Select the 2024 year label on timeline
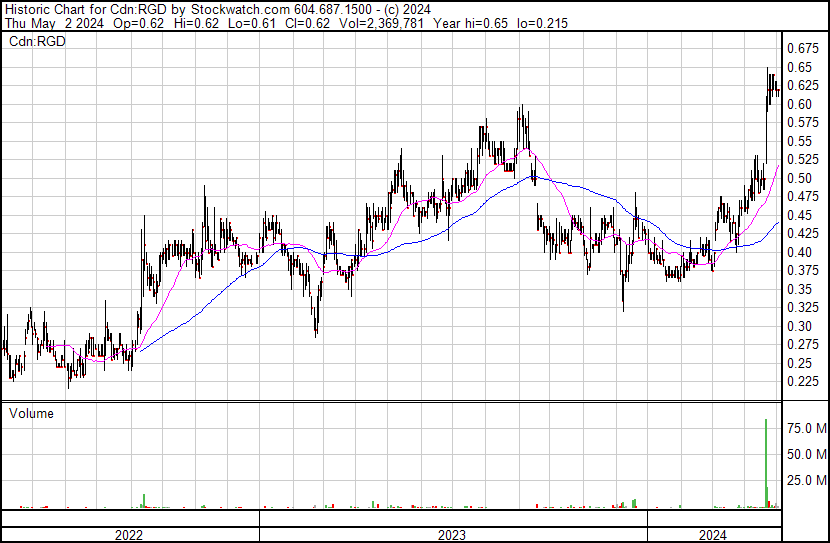830x543 pixels. tap(712, 535)
